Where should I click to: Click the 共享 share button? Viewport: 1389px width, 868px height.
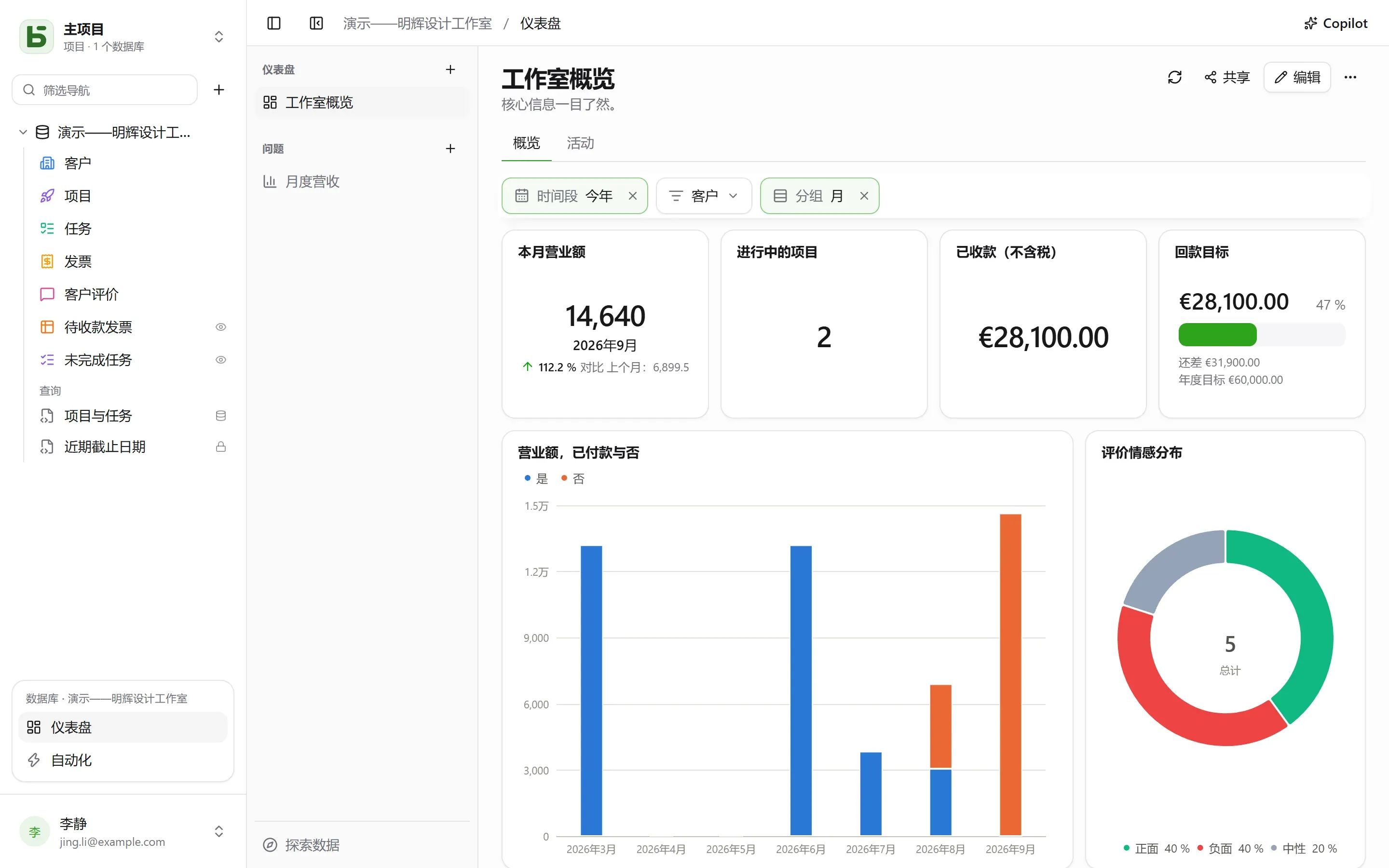pyautogui.click(x=1227, y=77)
